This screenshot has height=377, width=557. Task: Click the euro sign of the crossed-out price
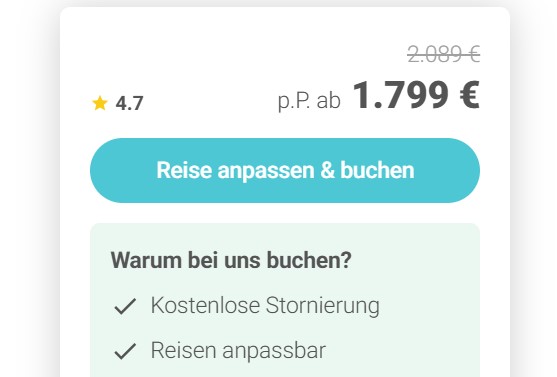pos(474,55)
